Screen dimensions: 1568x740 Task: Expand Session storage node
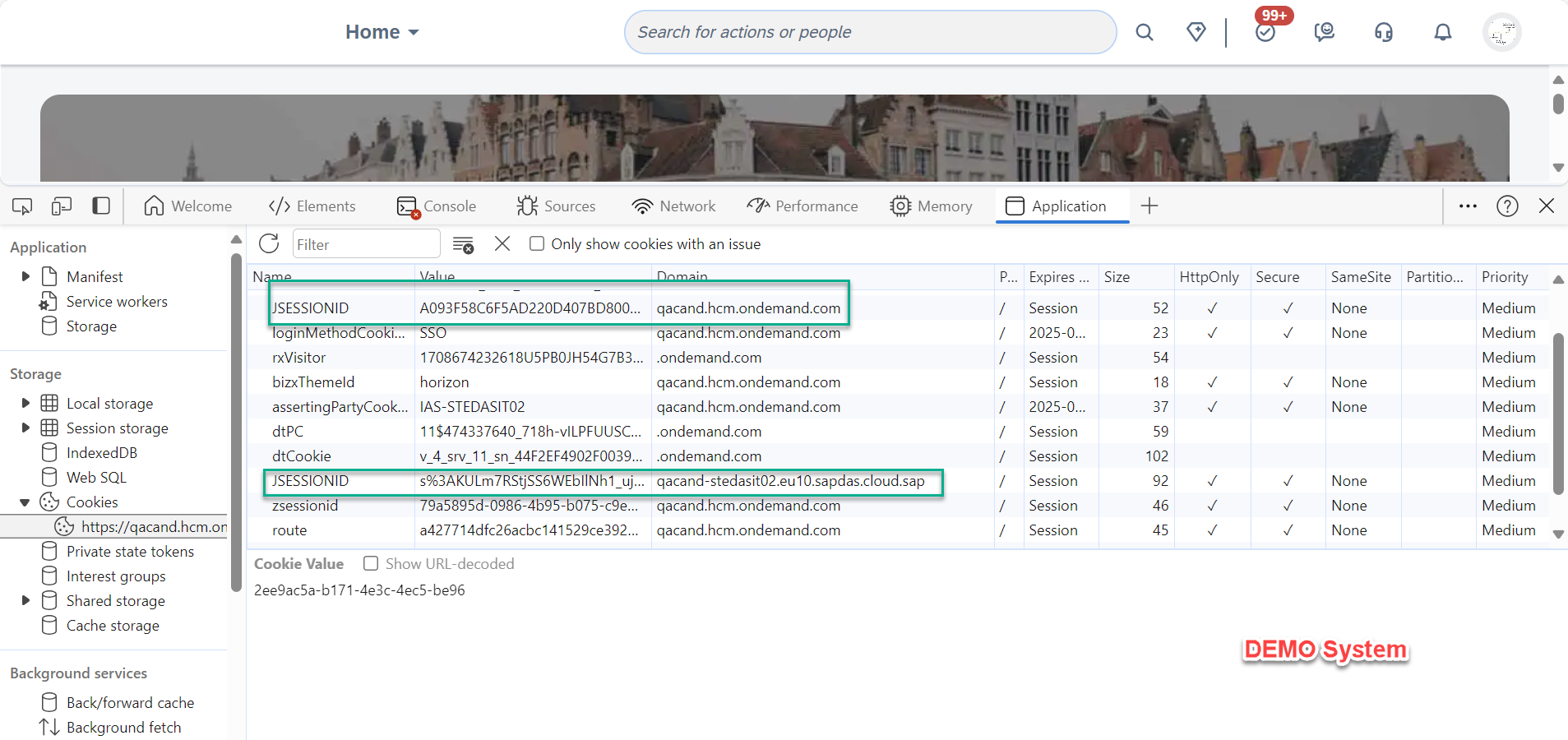25,428
